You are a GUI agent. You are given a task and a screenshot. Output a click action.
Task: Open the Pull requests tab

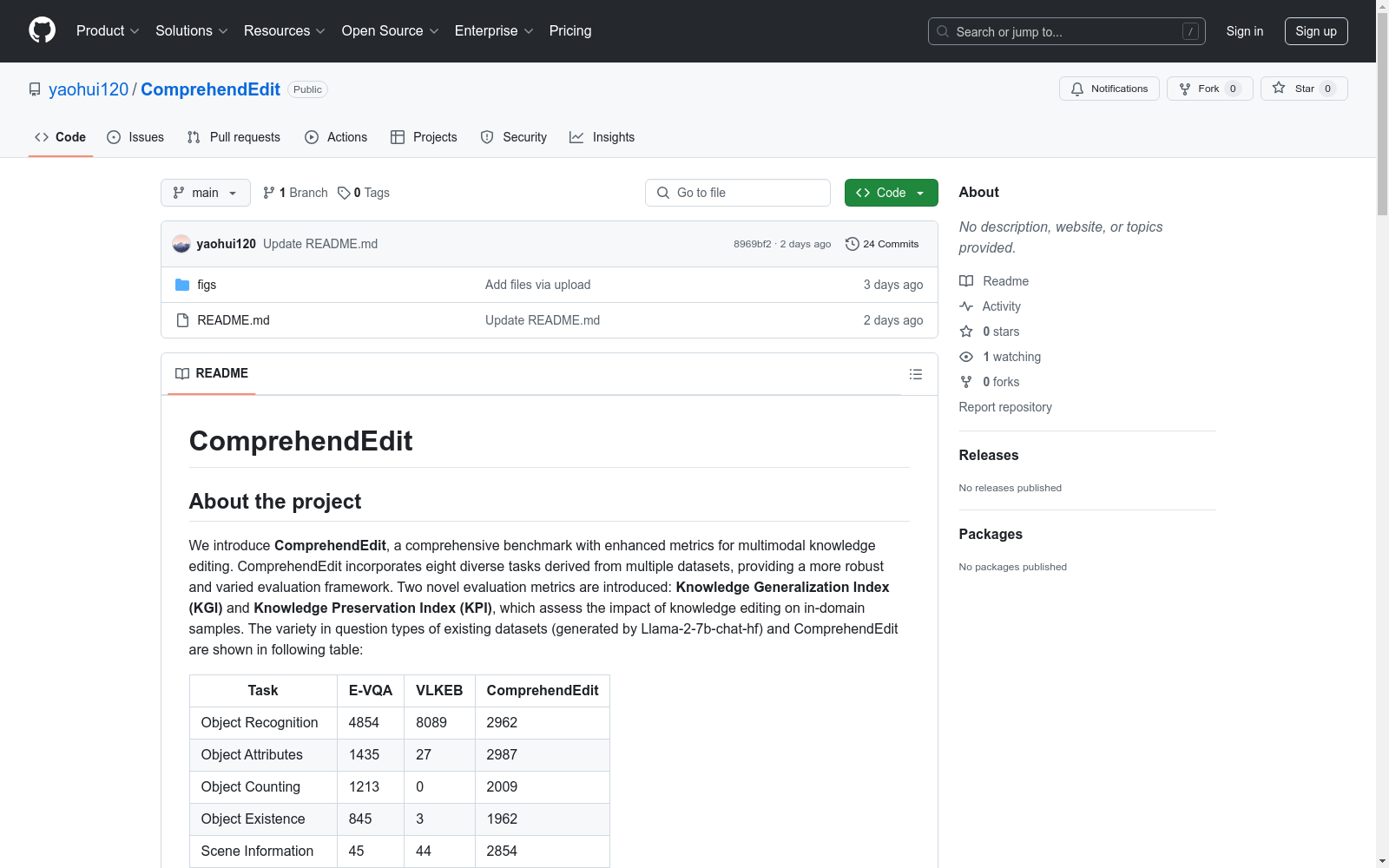[234, 137]
